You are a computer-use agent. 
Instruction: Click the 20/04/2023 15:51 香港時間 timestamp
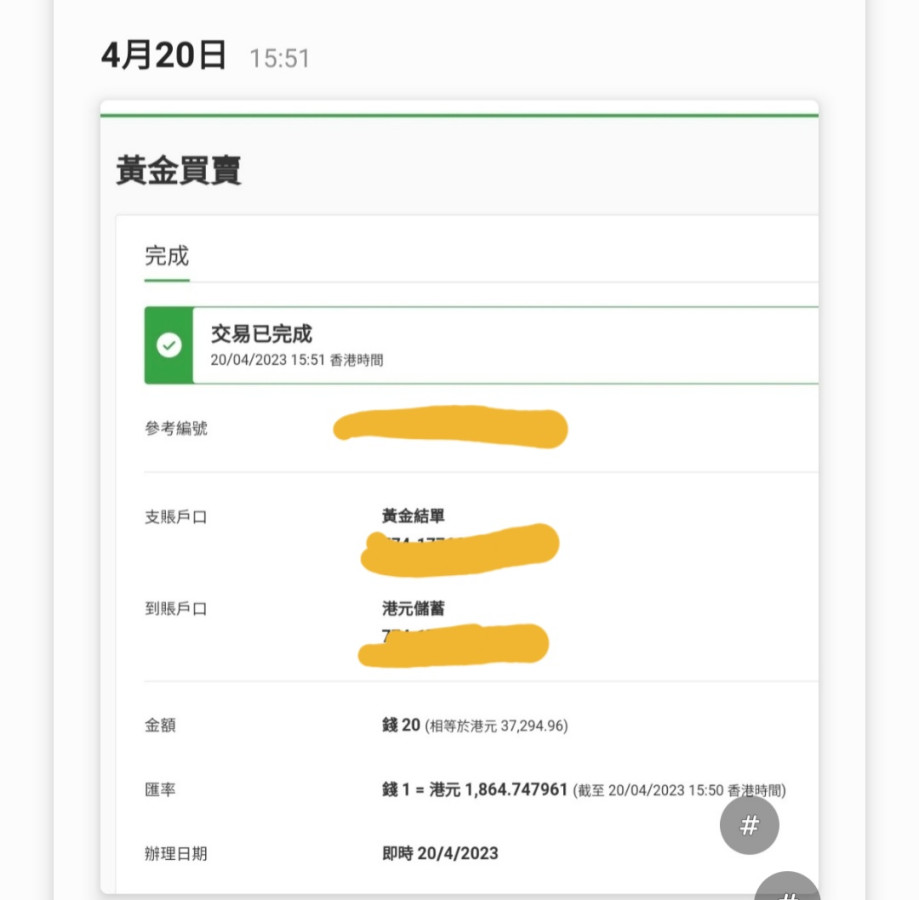point(296,360)
